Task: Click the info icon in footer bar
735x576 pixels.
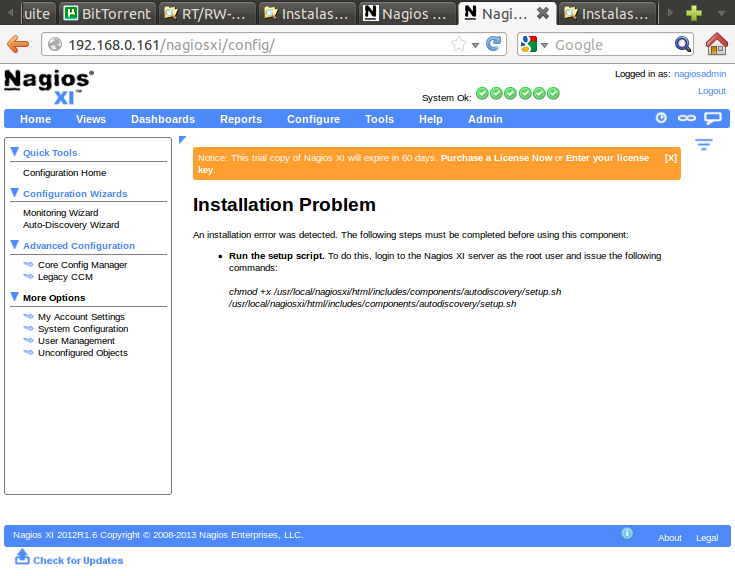Action: click(627, 533)
